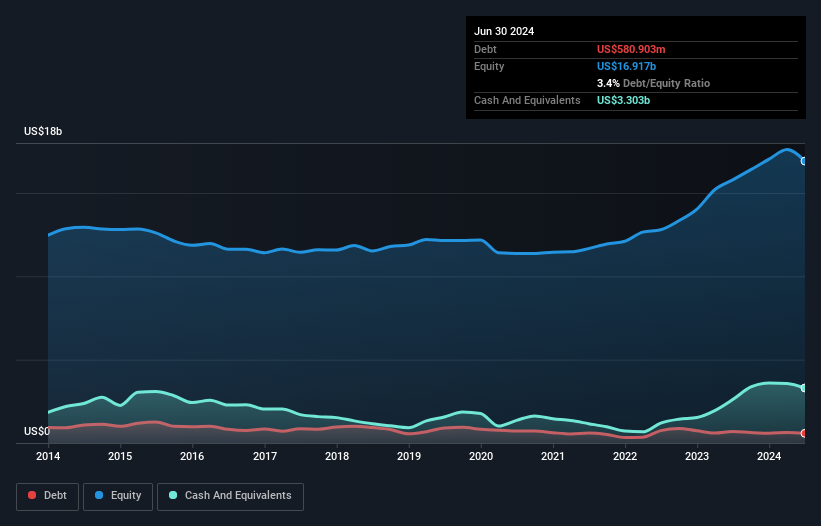Image resolution: width=821 pixels, height=526 pixels.
Task: Click the 2014 x-axis label
Action: tap(48, 456)
